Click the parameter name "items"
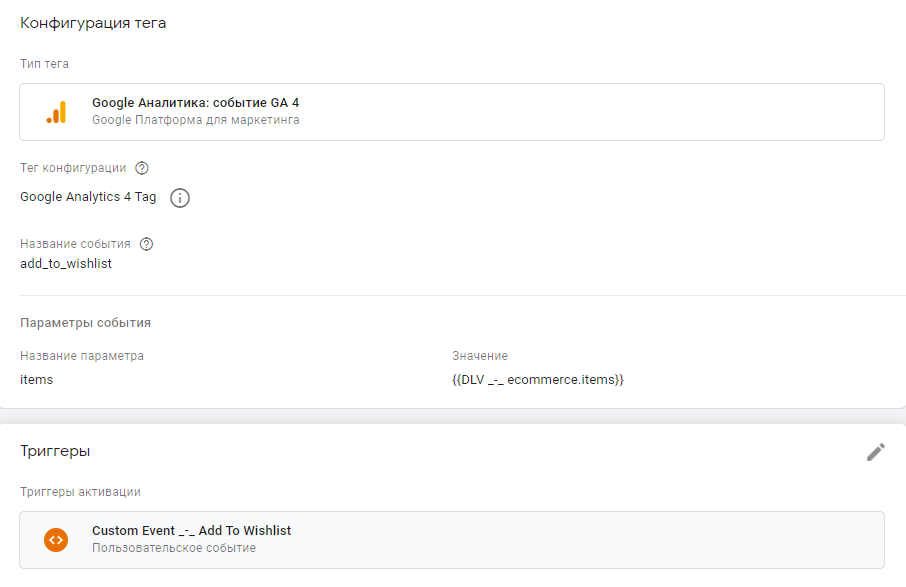 (x=37, y=379)
